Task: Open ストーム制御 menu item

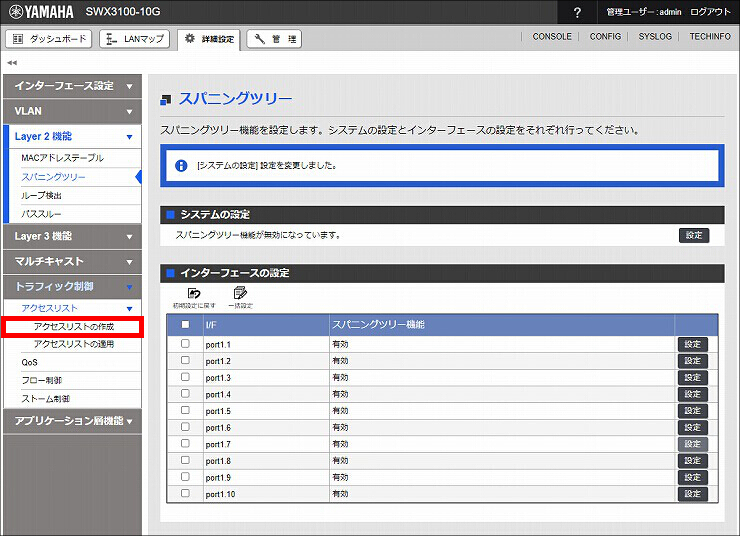Action: click(73, 399)
